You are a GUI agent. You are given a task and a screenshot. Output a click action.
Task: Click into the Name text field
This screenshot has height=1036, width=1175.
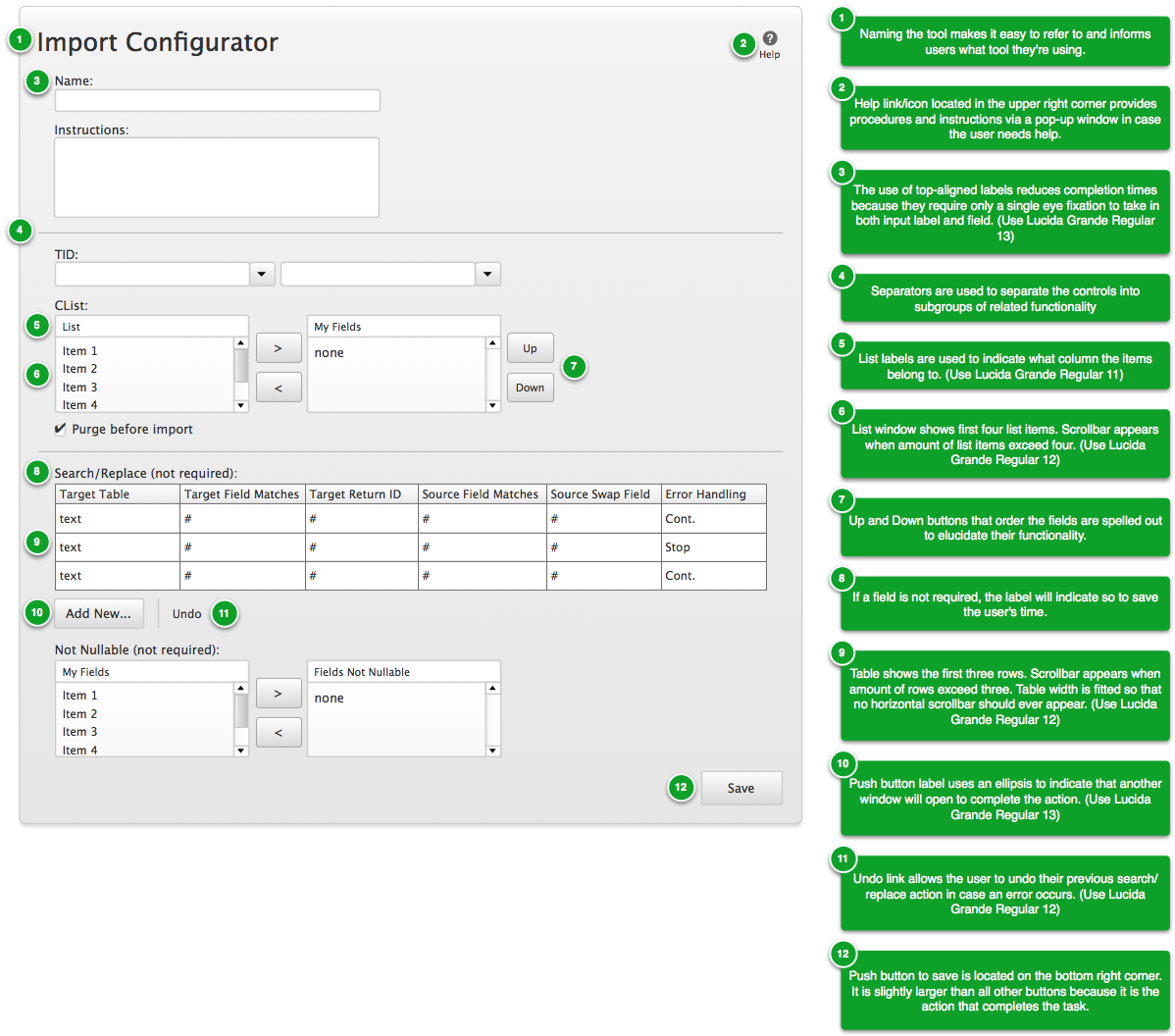[x=217, y=100]
